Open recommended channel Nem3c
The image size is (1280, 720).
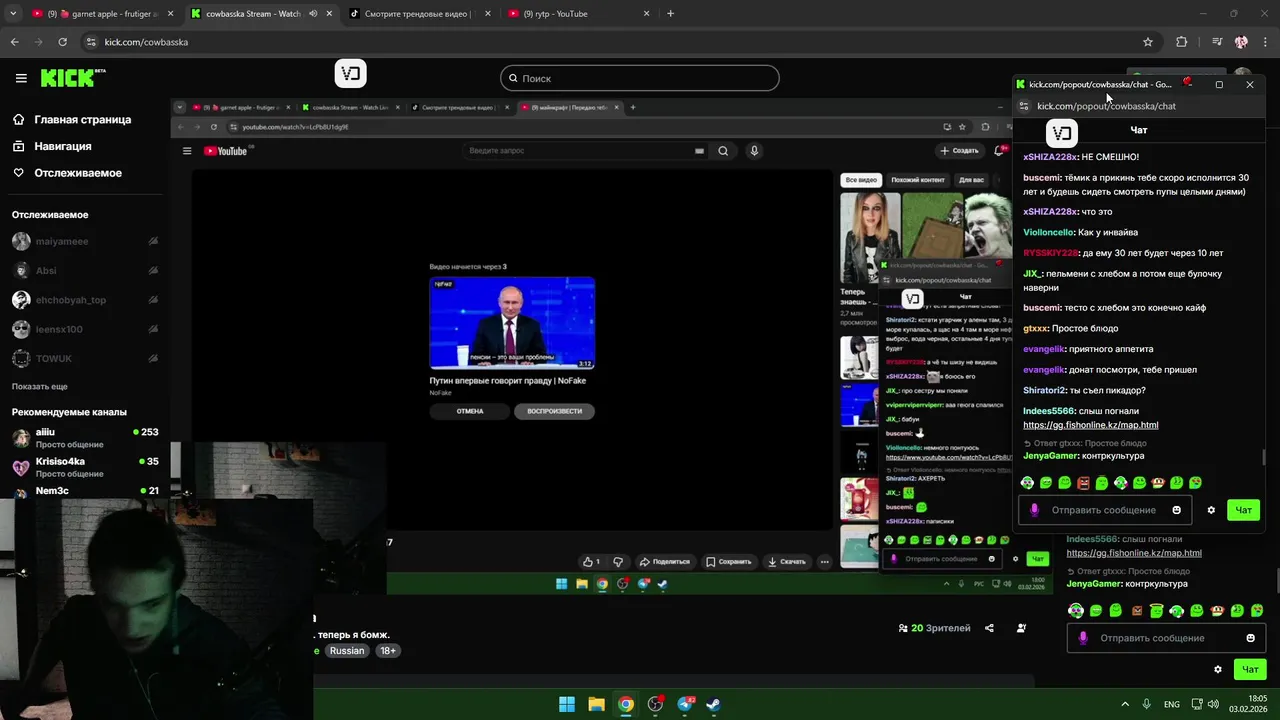[84, 491]
